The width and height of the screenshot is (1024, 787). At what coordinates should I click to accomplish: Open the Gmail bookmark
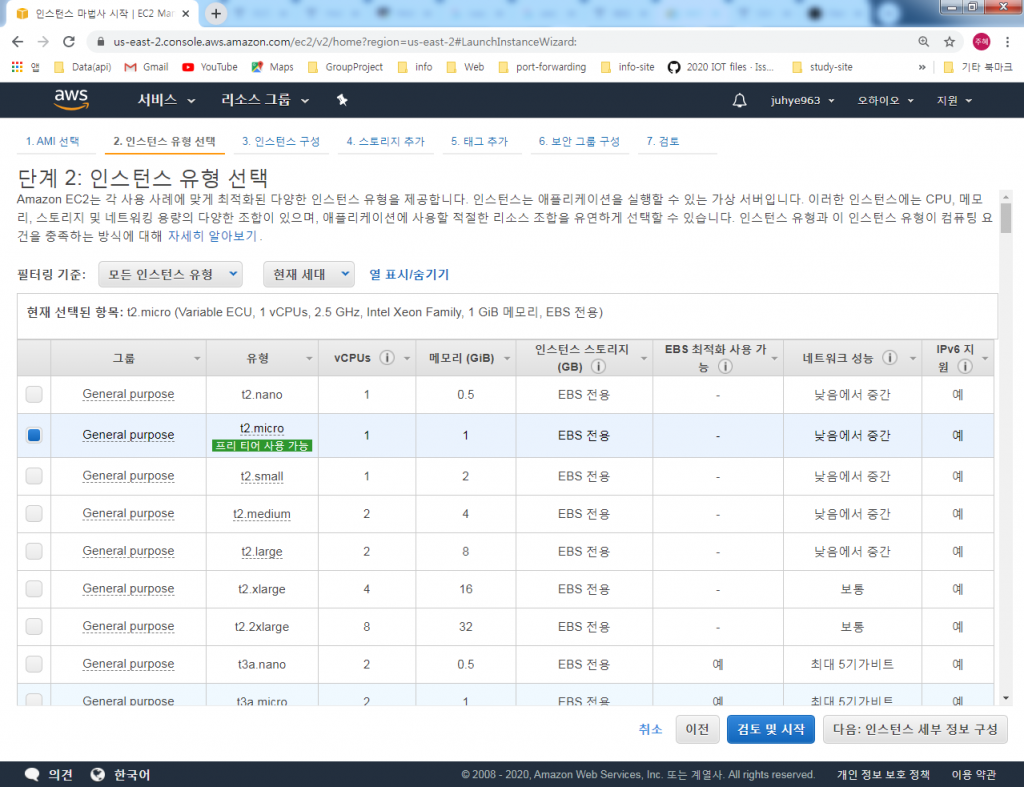[x=146, y=67]
